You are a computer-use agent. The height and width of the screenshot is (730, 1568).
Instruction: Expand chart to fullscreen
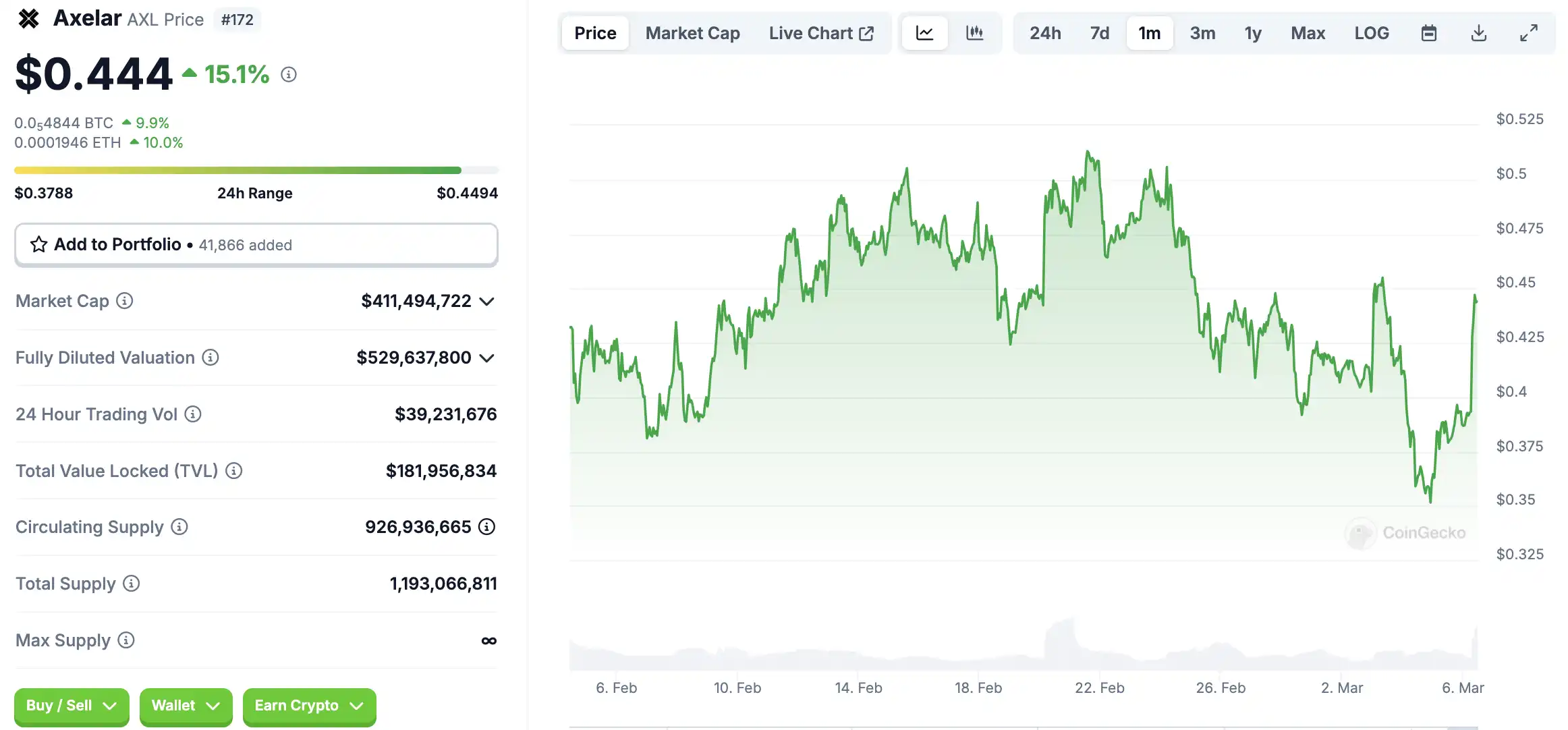(x=1528, y=33)
